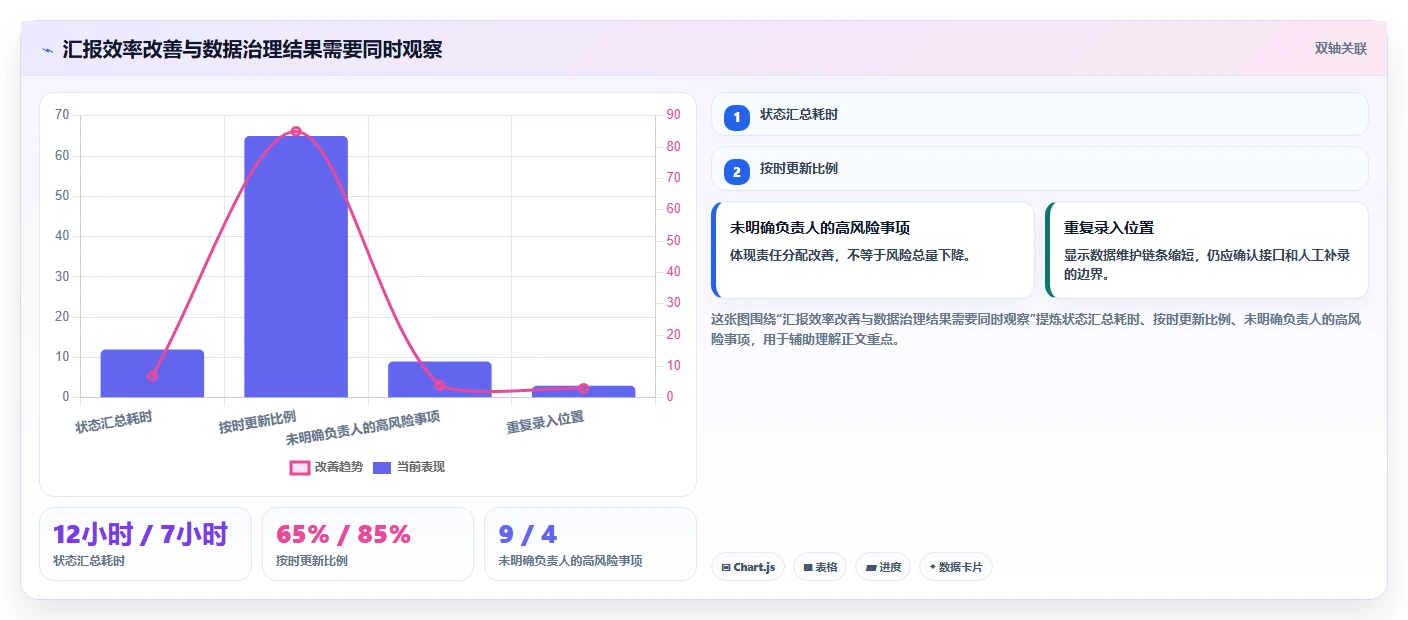
Task: Click the x-axis label 重复录入位置
Action: tap(545, 422)
